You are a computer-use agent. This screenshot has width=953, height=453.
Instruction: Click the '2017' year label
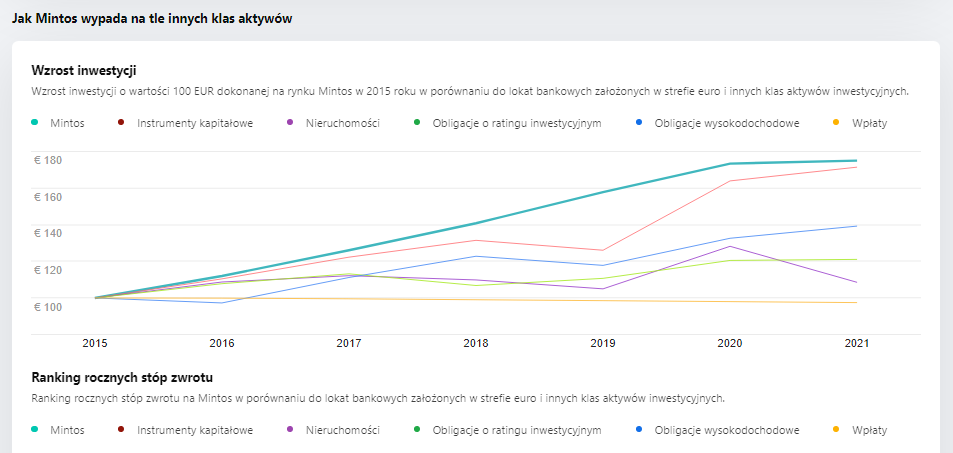pos(349,344)
